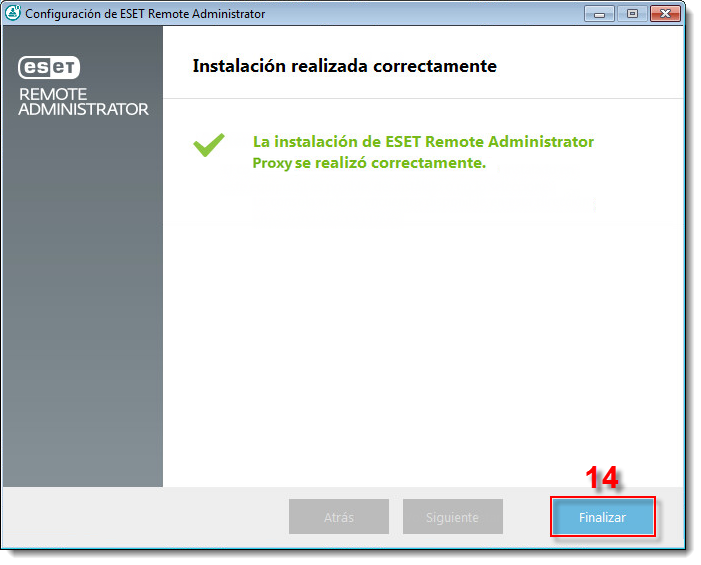The image size is (701, 565).
Task: Close the installer with the red X
Action: (x=664, y=14)
